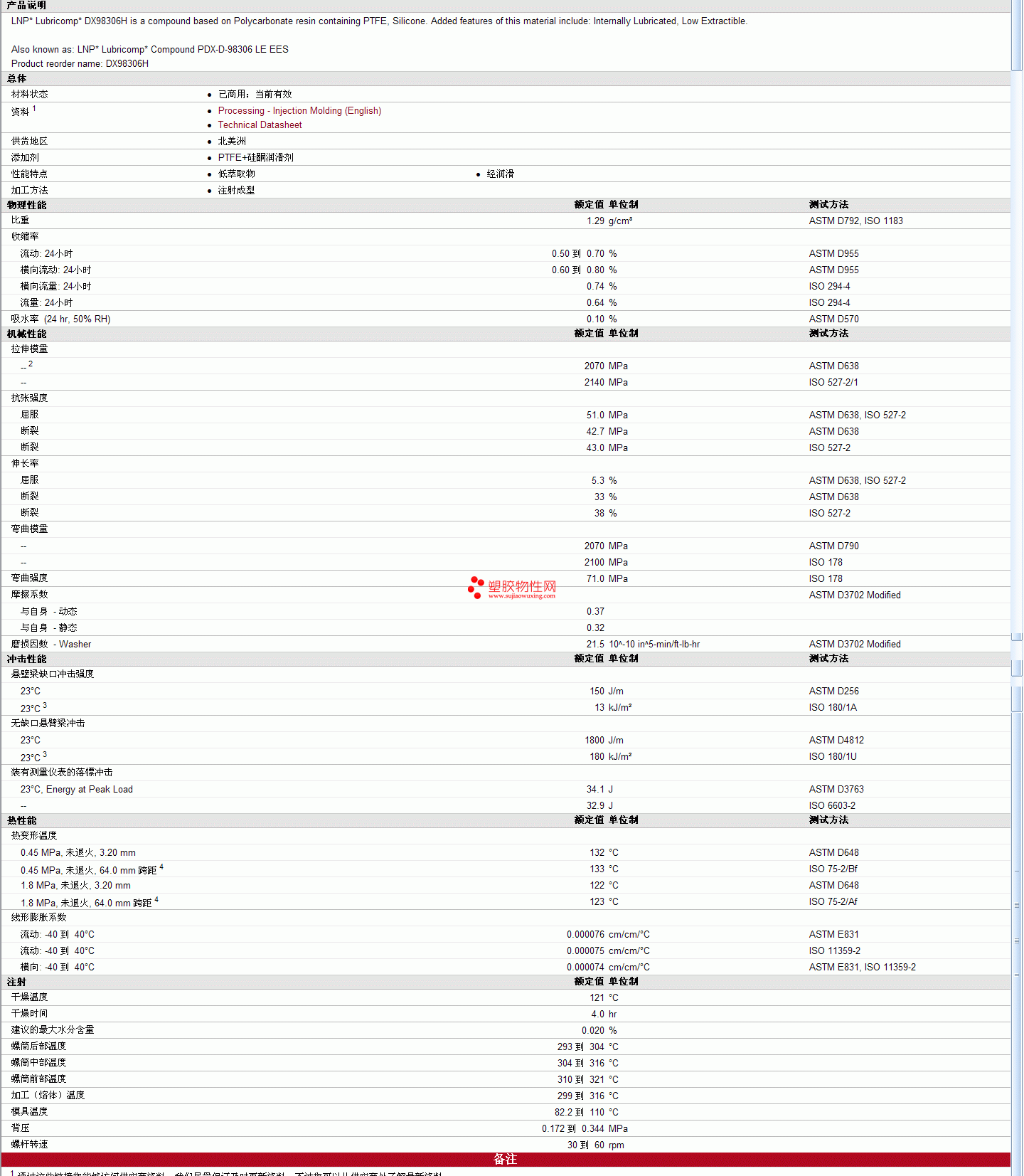Select the "干燥时间" row label
The width and height of the screenshot is (1024, 1176).
coord(30,1014)
